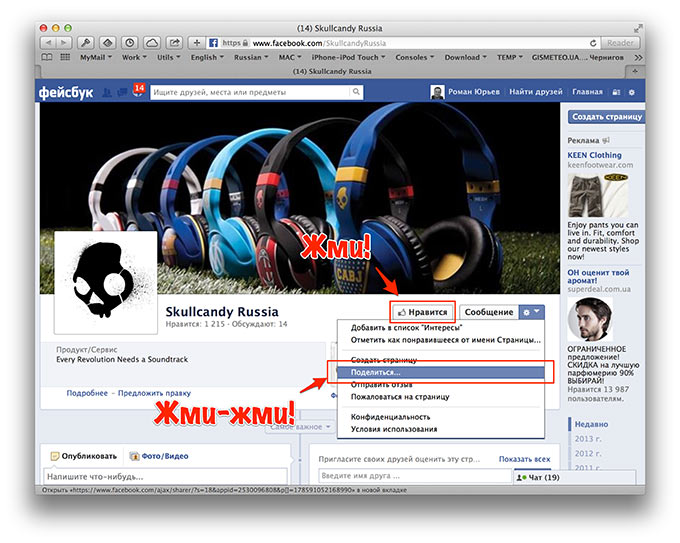Open the privacy shortcuts lock icon
The width and height of the screenshot is (680, 543).
[x=616, y=92]
